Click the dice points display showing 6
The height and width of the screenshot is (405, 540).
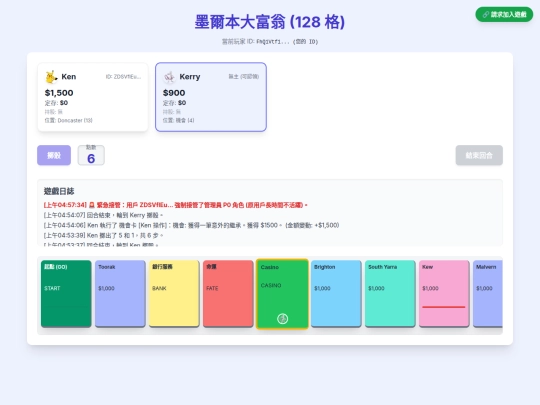click(x=91, y=155)
